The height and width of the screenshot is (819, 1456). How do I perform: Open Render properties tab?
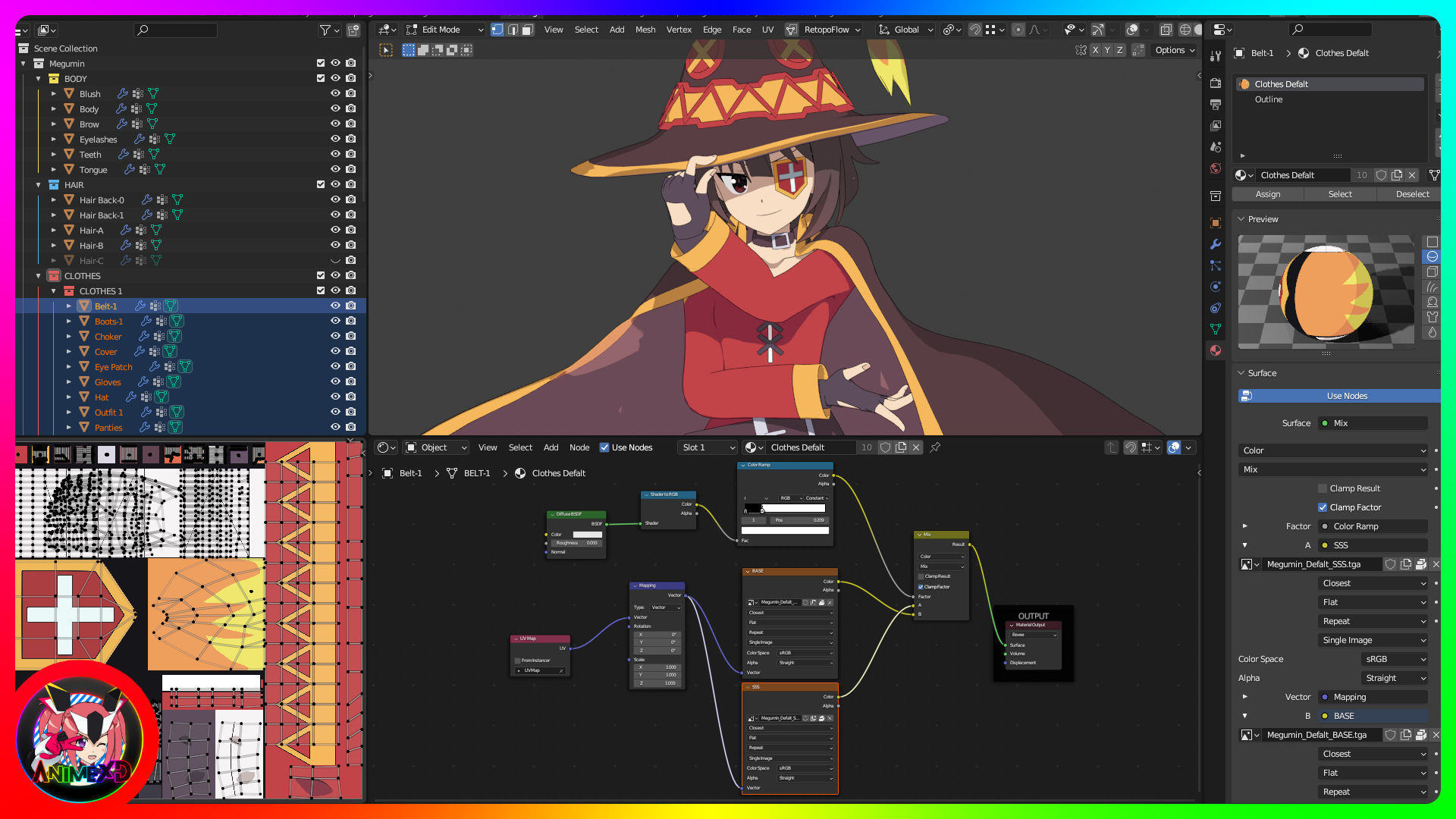tap(1216, 83)
